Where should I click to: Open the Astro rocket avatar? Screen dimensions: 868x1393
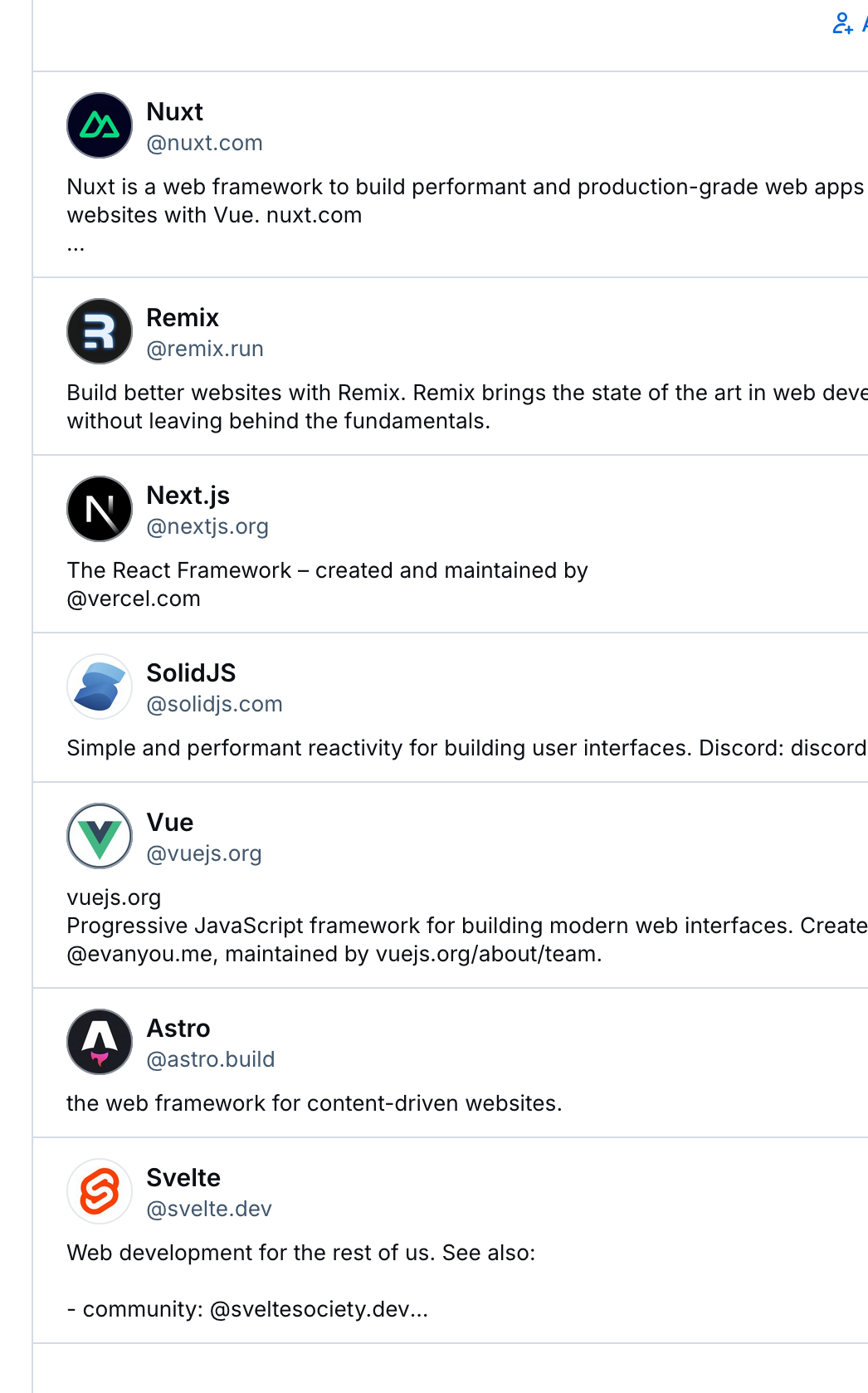coord(100,1042)
